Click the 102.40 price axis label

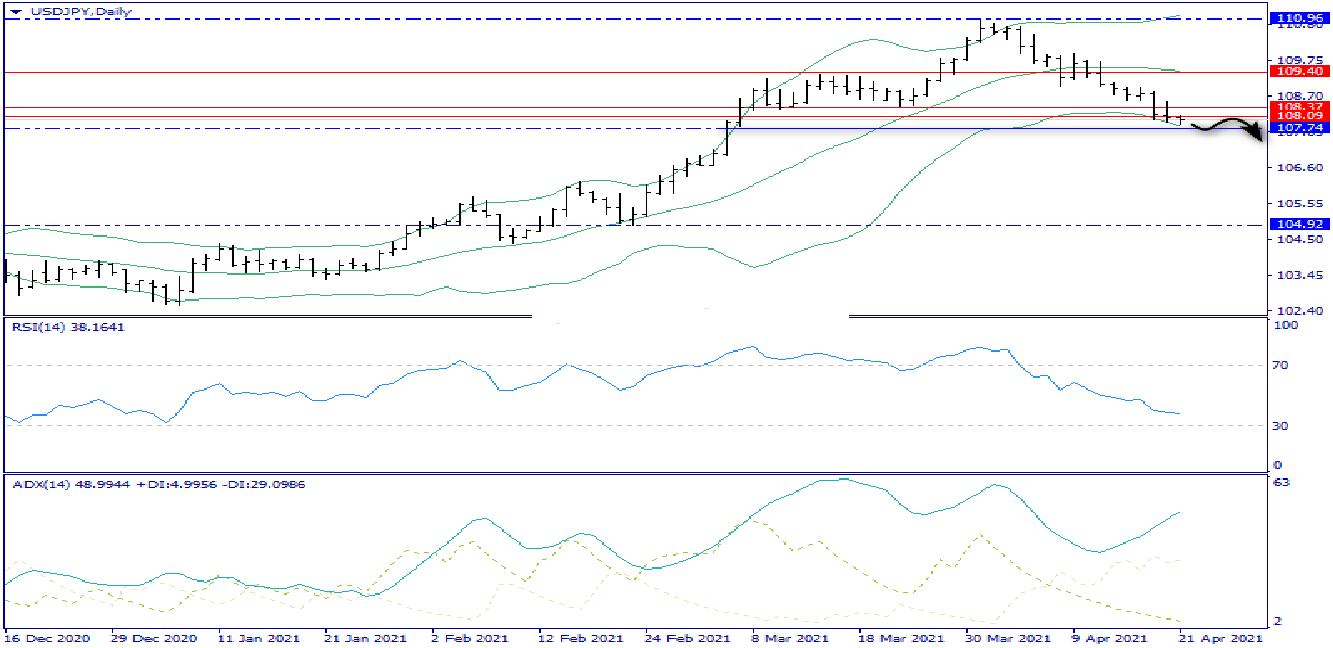click(1294, 311)
